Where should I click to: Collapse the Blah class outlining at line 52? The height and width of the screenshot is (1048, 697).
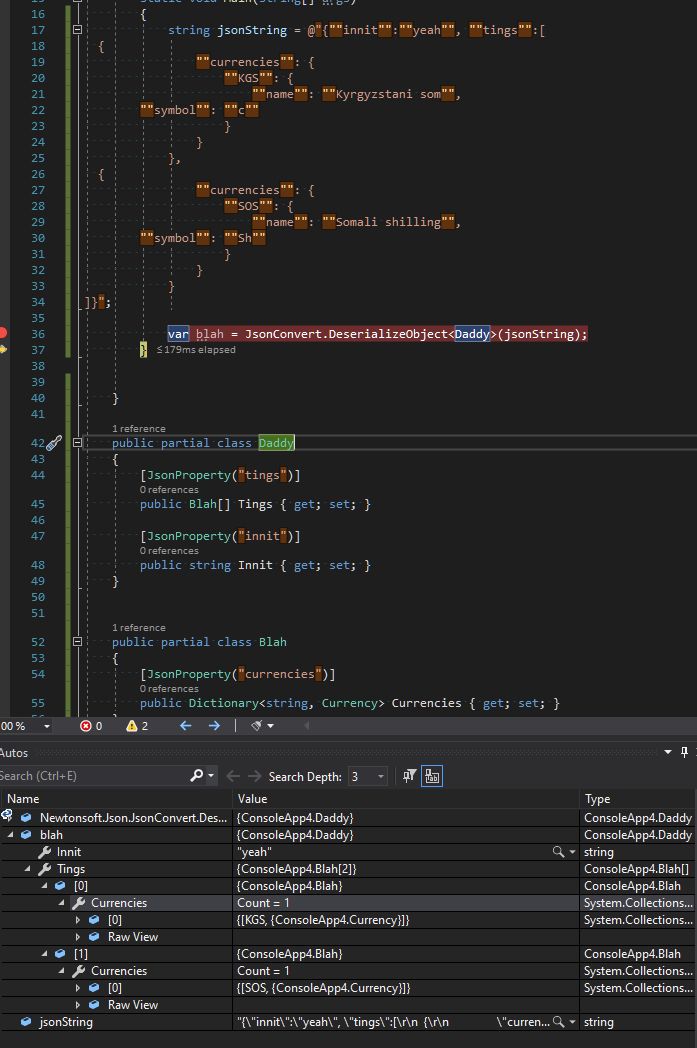click(x=78, y=642)
